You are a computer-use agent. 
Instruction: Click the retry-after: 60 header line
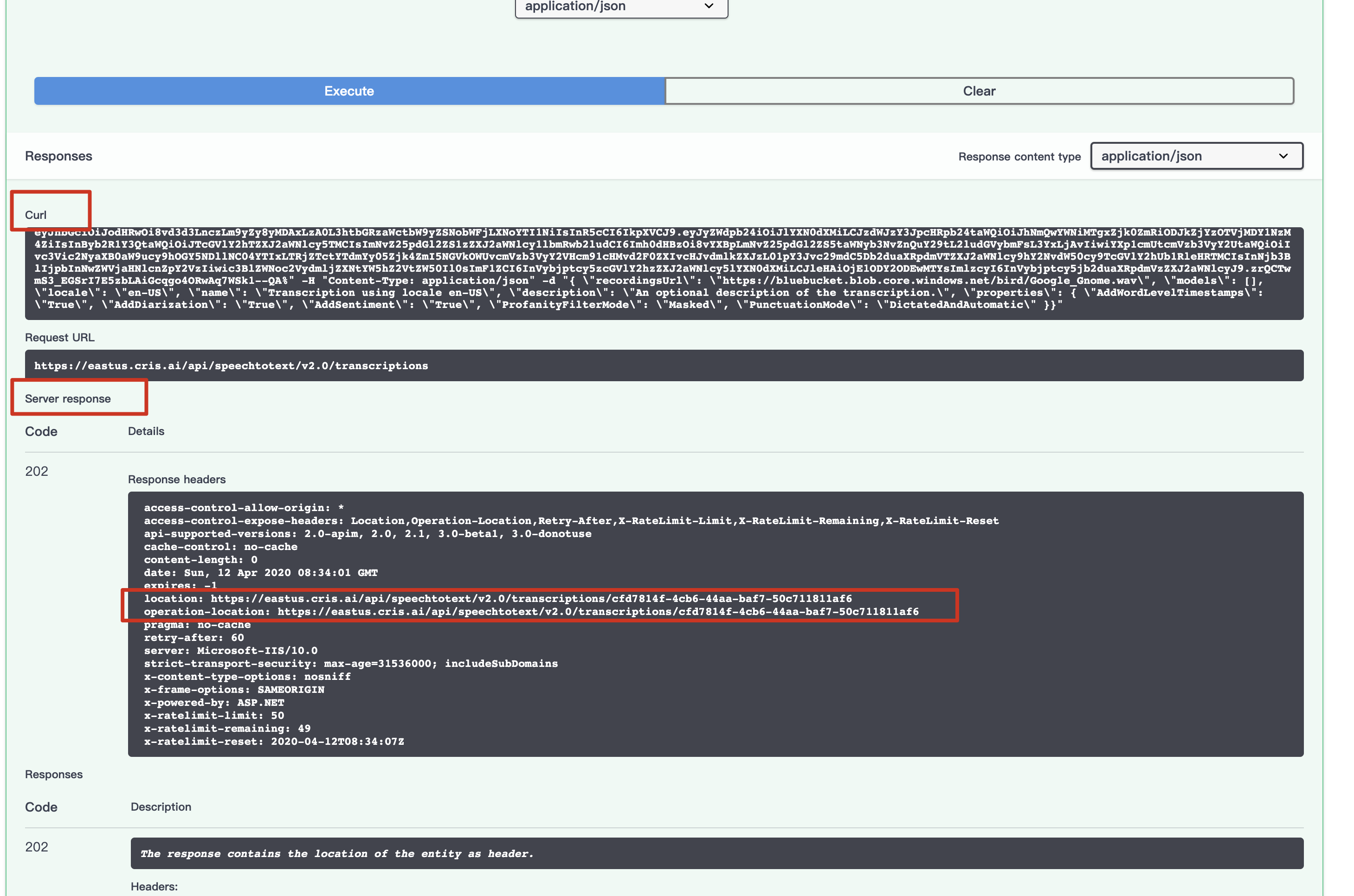(x=194, y=638)
